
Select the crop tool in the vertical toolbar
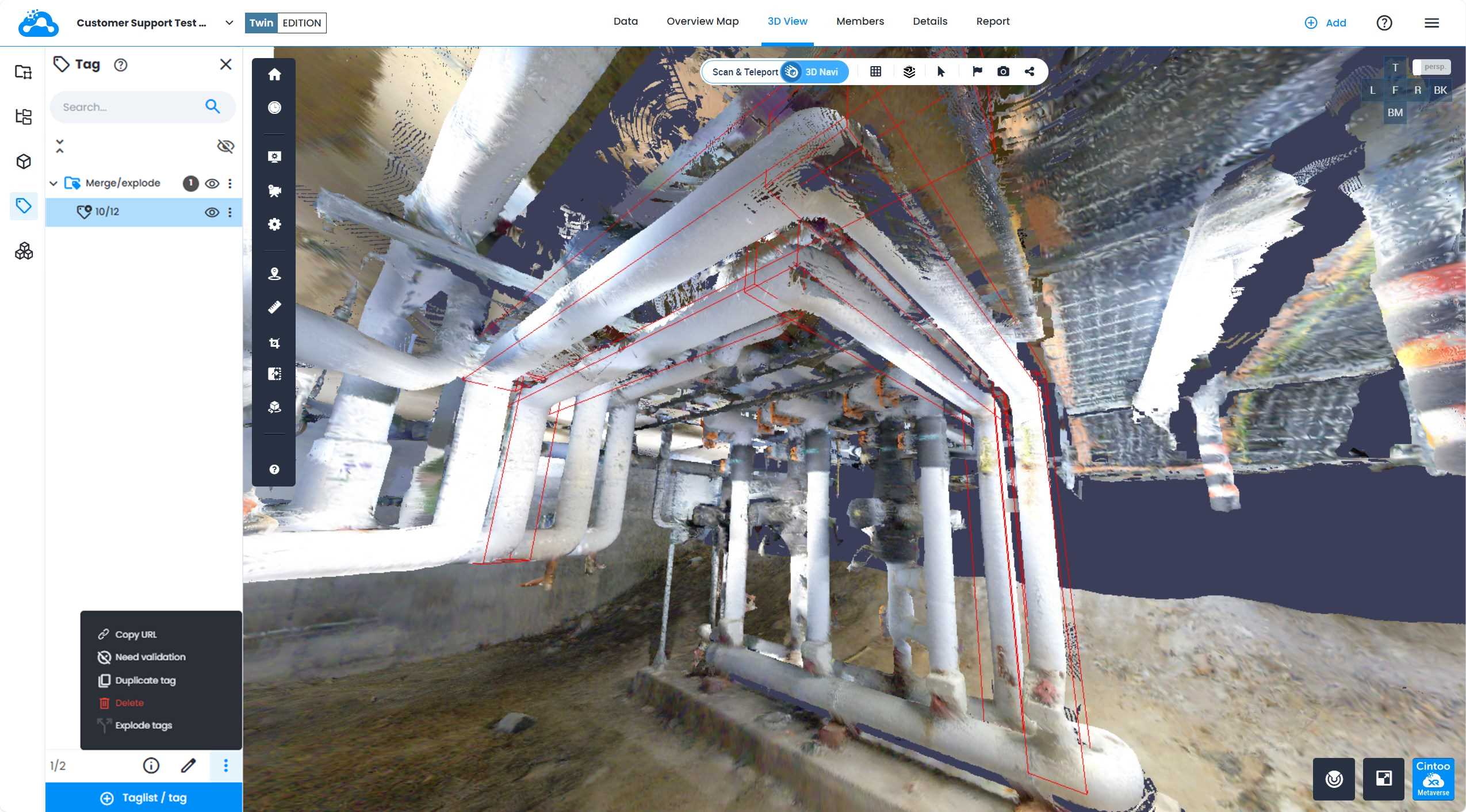click(x=274, y=343)
